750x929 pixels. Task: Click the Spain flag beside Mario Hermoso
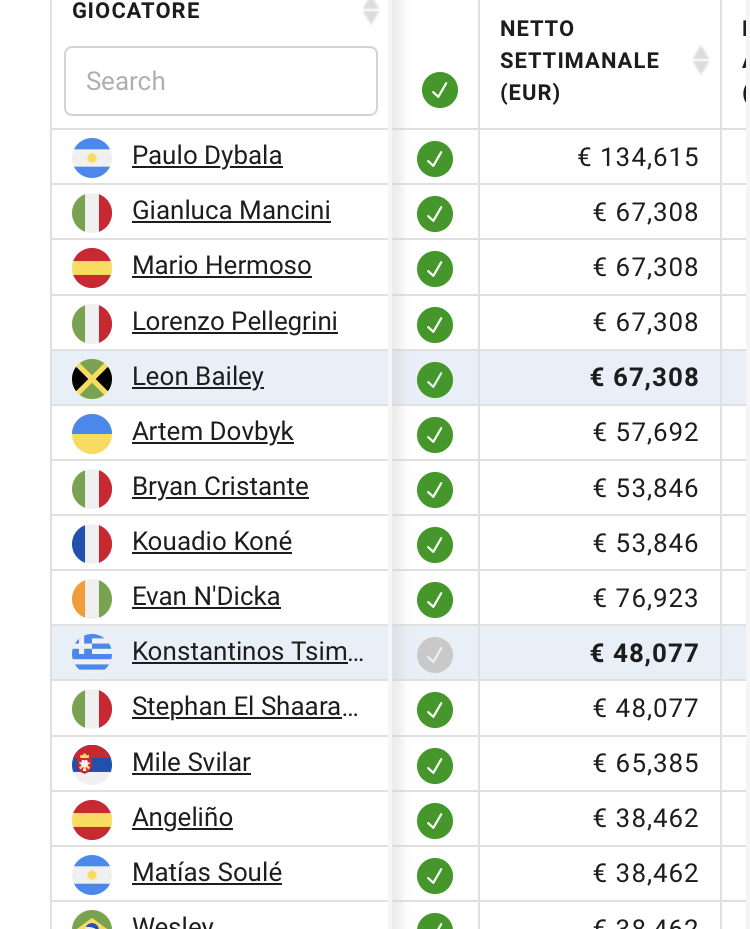92,268
